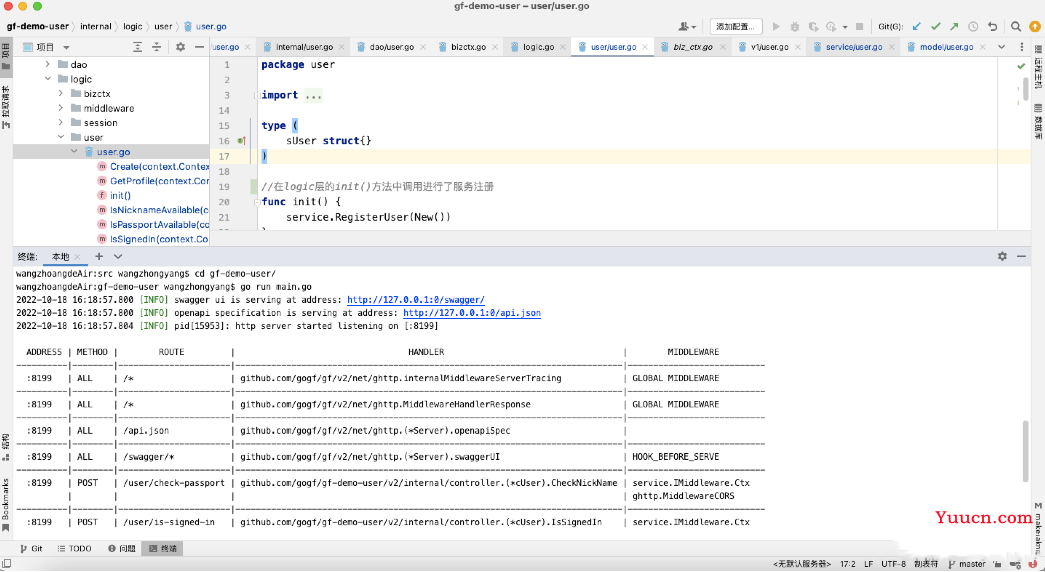
Task: Click the 添加配置 add configuration button
Action: click(736, 27)
